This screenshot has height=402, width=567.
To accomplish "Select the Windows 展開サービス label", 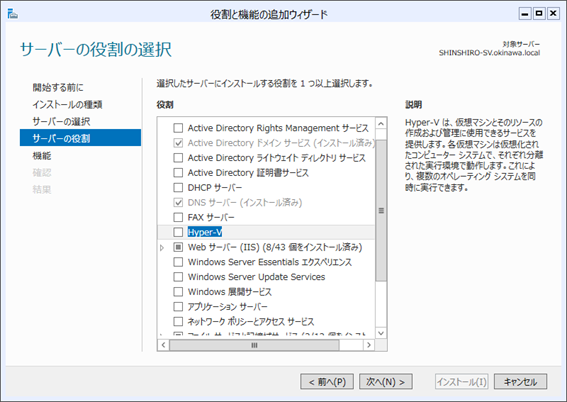I will point(230,292).
